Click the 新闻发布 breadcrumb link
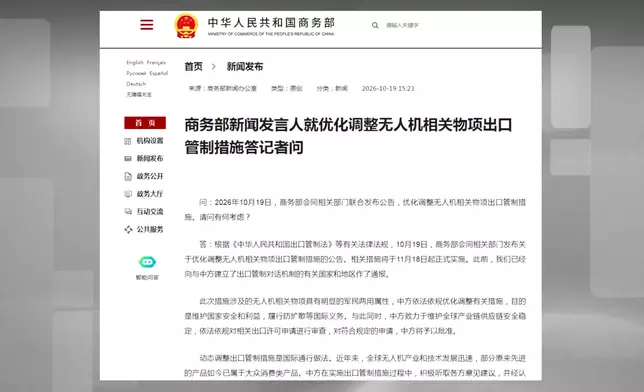The height and width of the screenshot is (392, 644). (x=245, y=67)
